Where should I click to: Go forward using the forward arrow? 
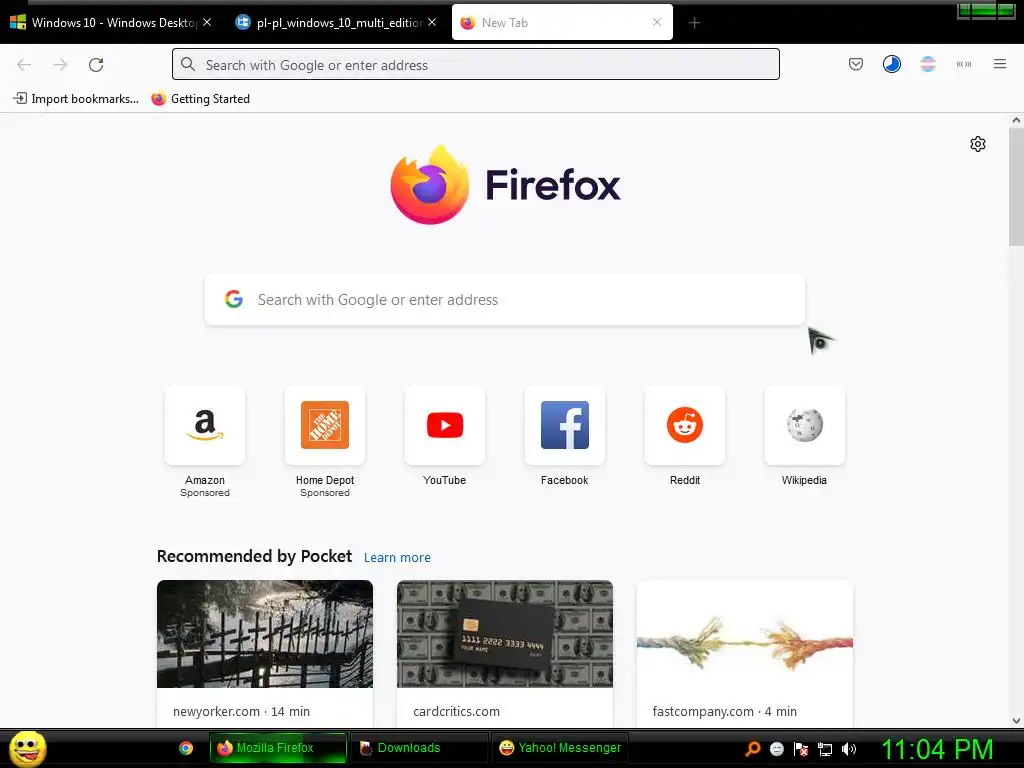tap(60, 65)
